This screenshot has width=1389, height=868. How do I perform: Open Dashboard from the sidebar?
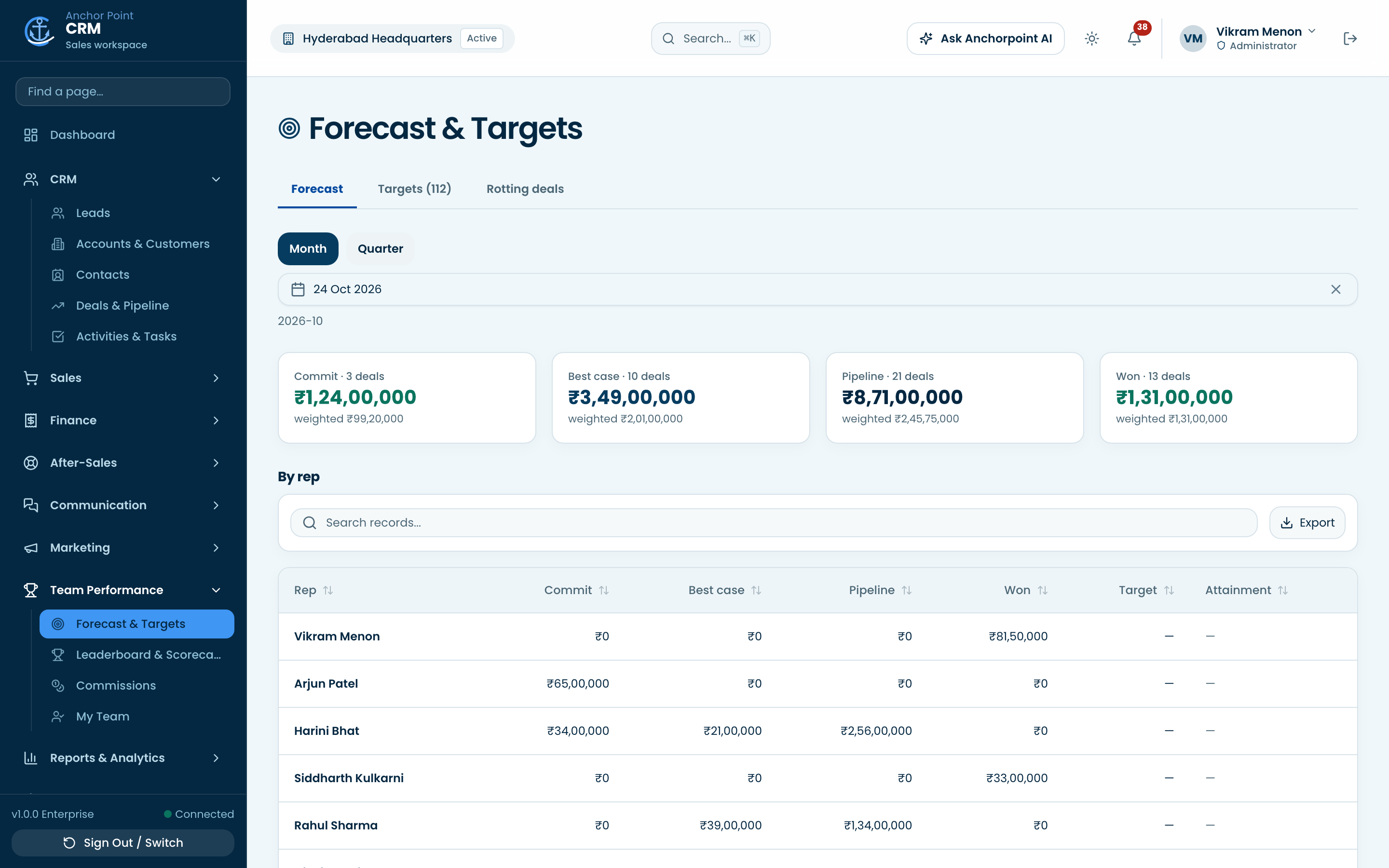[123, 135]
